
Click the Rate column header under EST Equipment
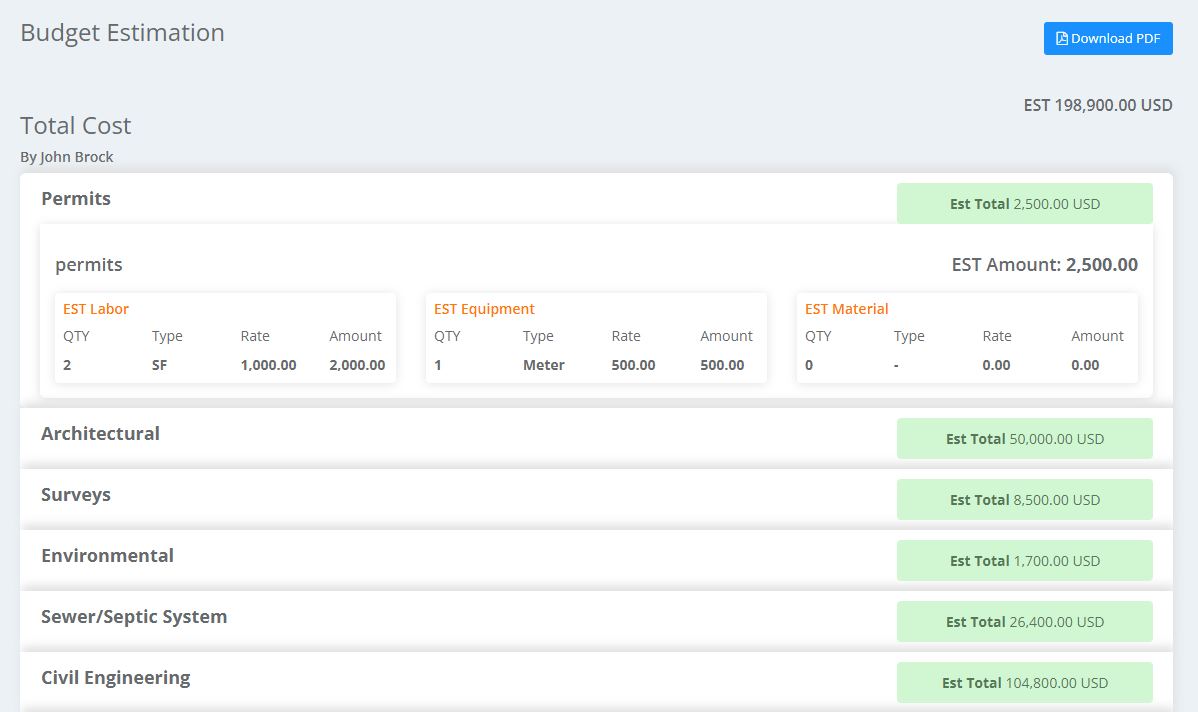tap(626, 336)
